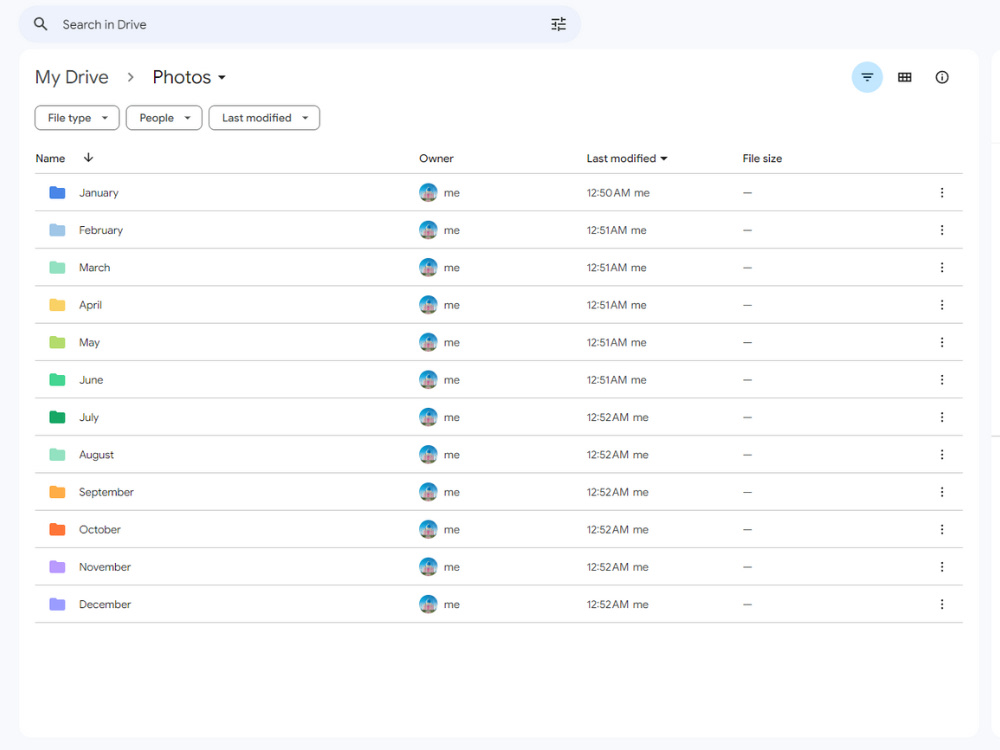
Task: Sort by the Name column header
Action: click(x=50, y=158)
